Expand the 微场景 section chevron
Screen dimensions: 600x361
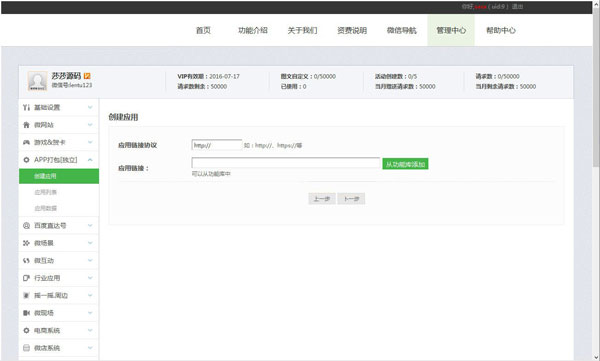[x=90, y=243]
